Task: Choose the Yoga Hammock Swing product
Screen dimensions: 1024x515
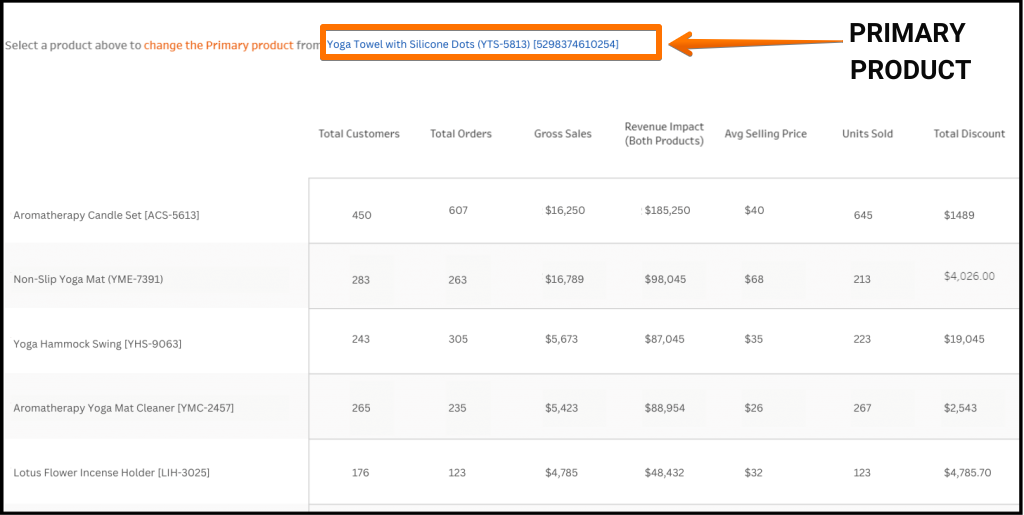Action: point(97,343)
